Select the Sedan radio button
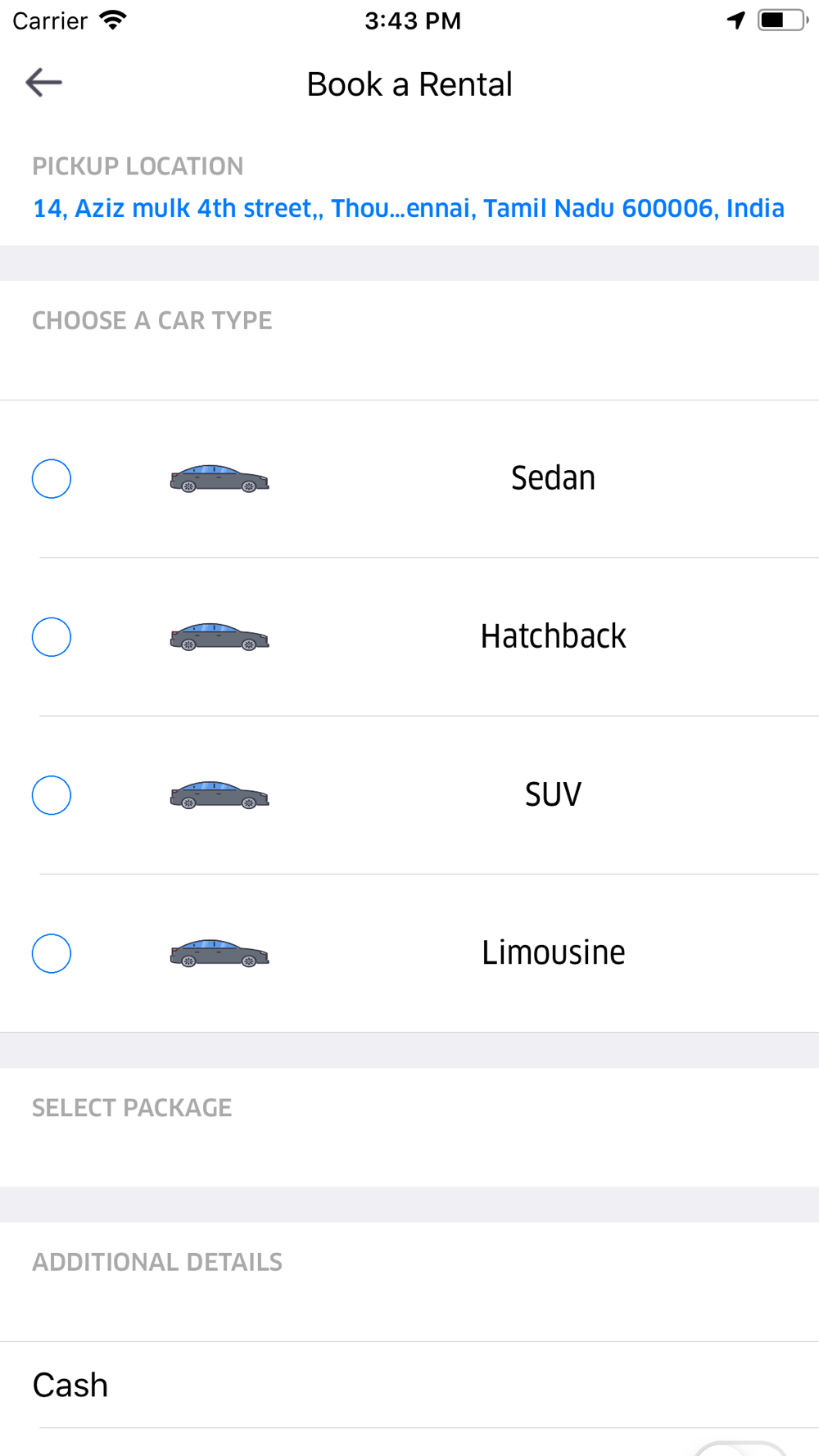 click(52, 479)
